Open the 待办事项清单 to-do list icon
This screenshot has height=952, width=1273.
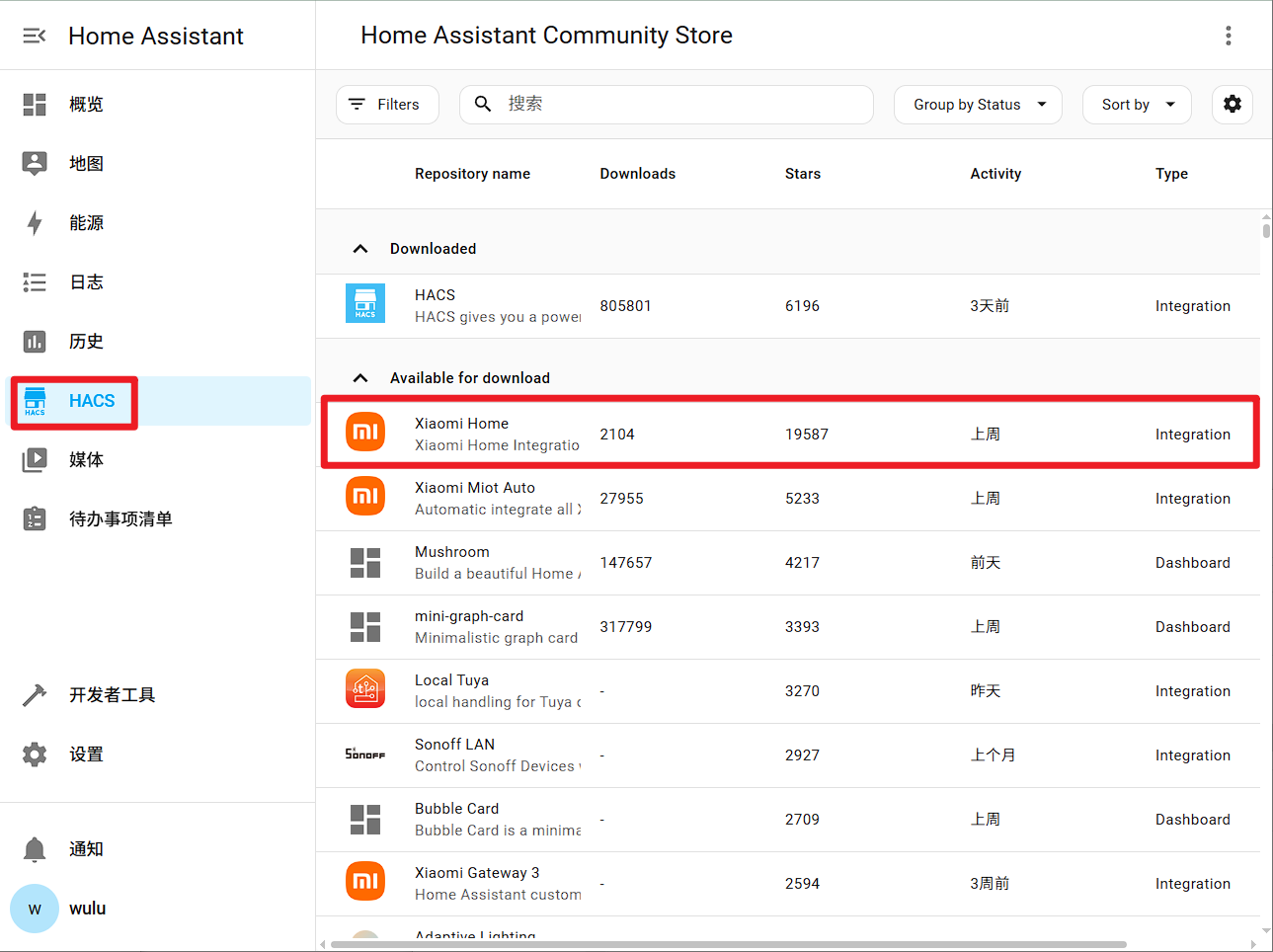pos(35,519)
